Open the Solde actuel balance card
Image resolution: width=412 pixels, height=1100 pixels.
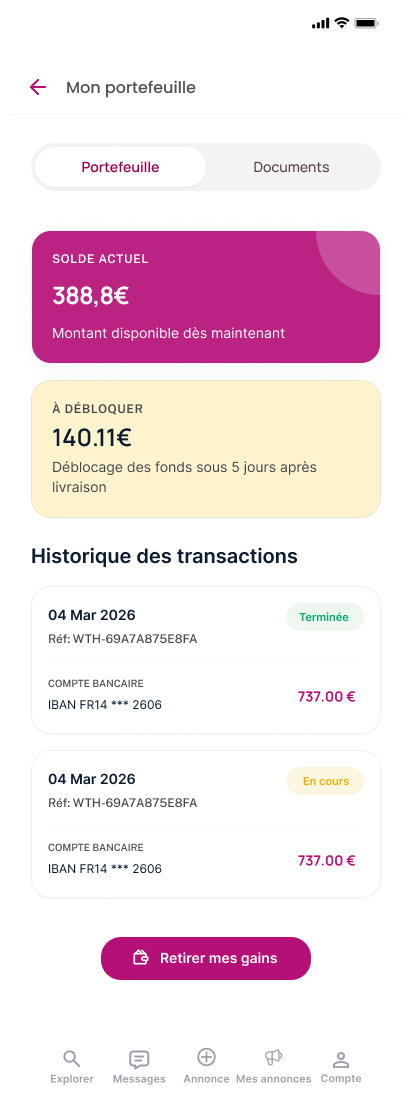click(206, 297)
